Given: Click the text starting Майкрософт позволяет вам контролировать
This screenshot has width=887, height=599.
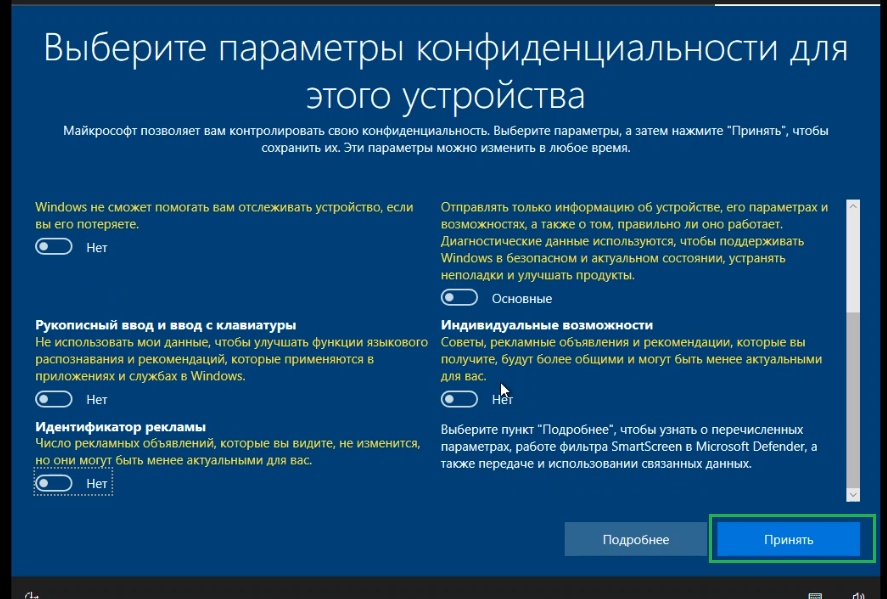Looking at the screenshot, I should coord(446,139).
